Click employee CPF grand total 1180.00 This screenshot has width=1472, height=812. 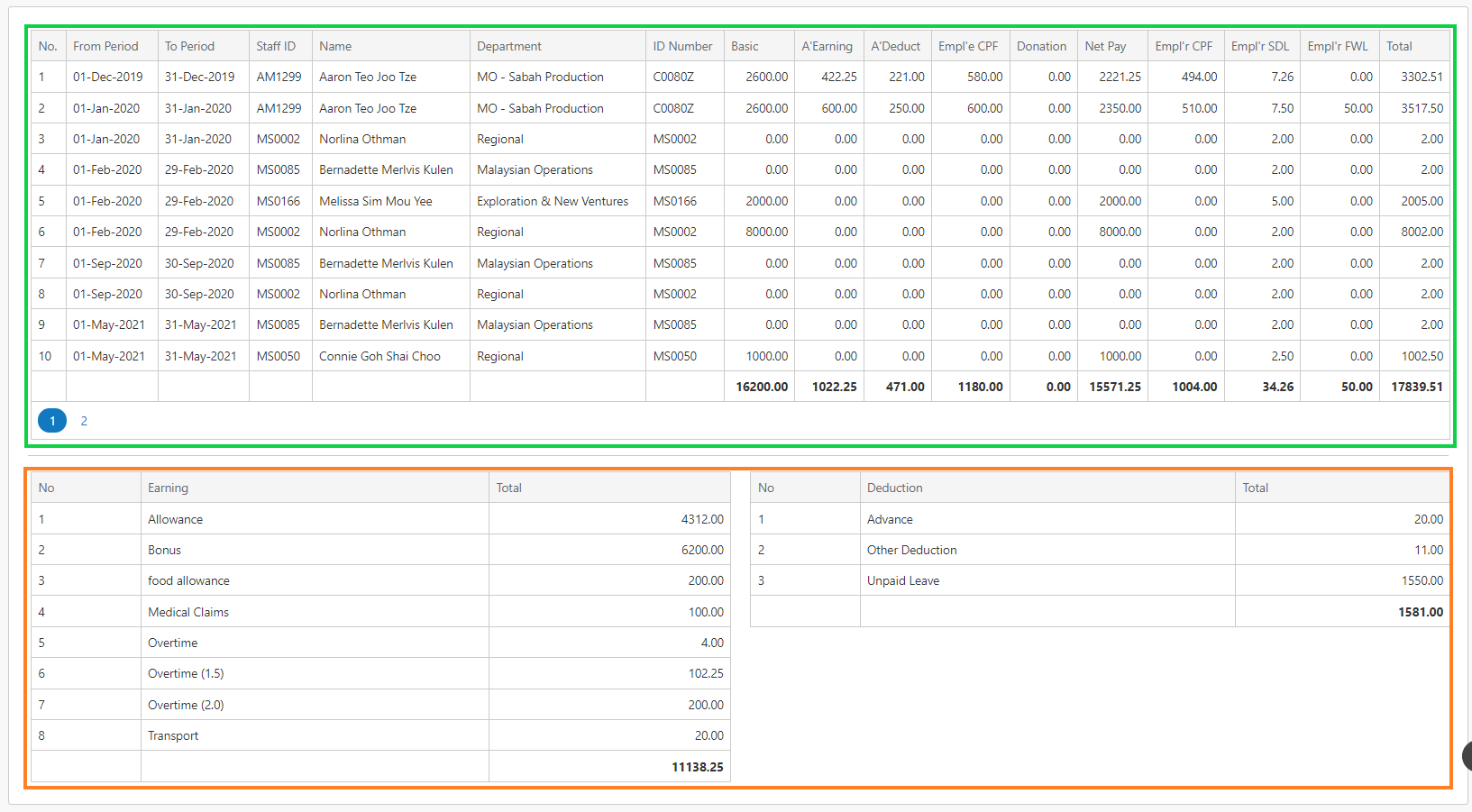click(980, 387)
